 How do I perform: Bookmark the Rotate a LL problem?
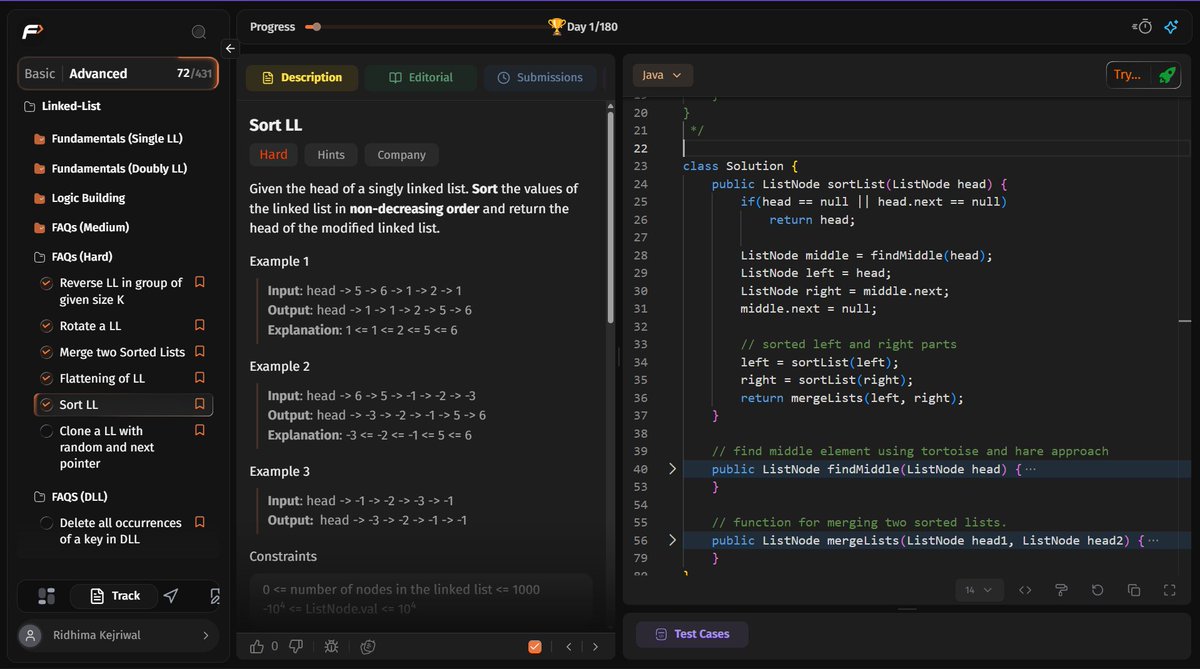(199, 326)
